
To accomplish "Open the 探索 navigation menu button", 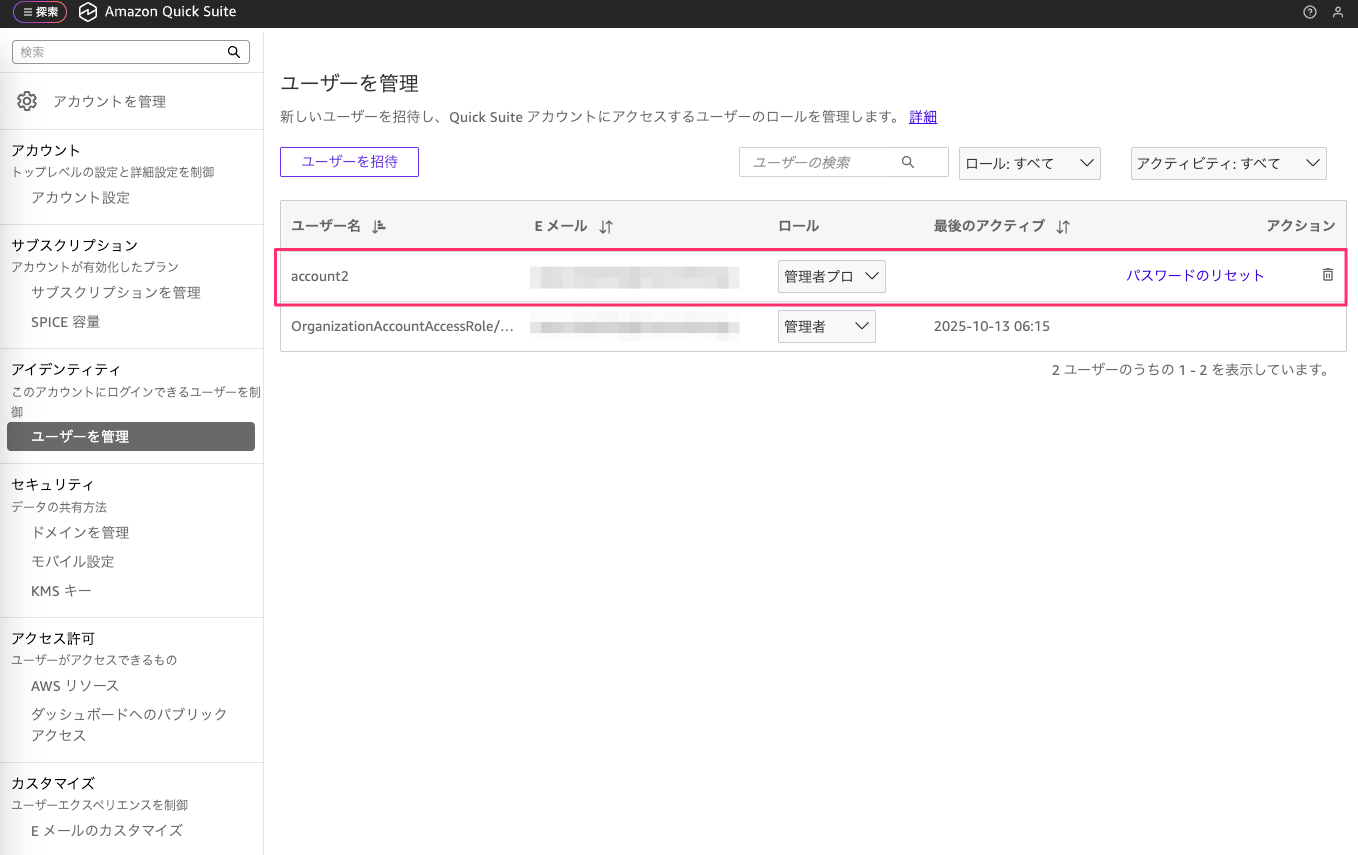I will click(40, 12).
